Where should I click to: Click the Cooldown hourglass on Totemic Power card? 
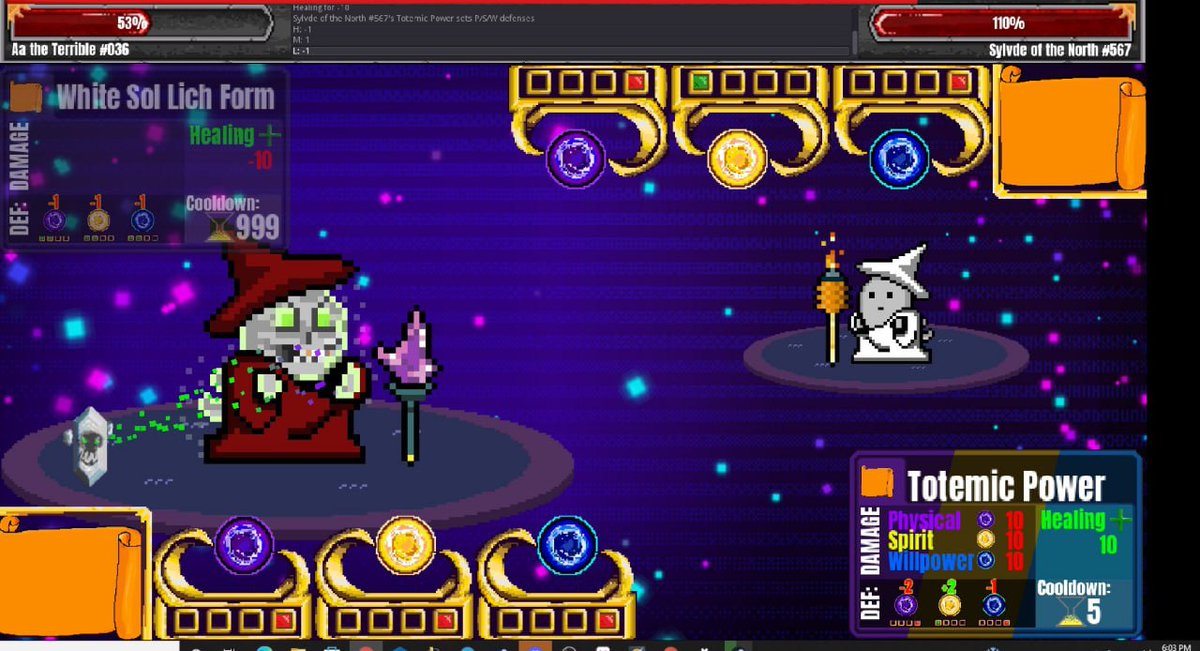[x=1070, y=611]
